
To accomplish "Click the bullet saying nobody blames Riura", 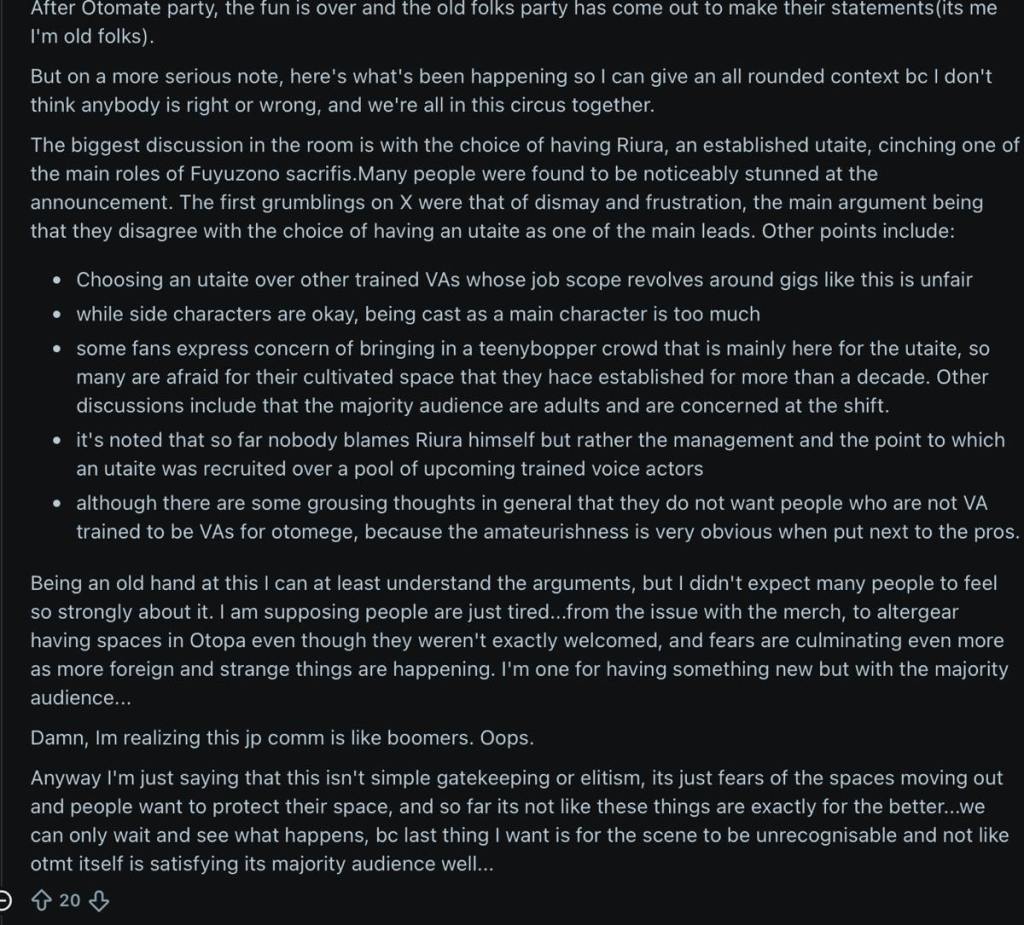I will click(x=540, y=454).
